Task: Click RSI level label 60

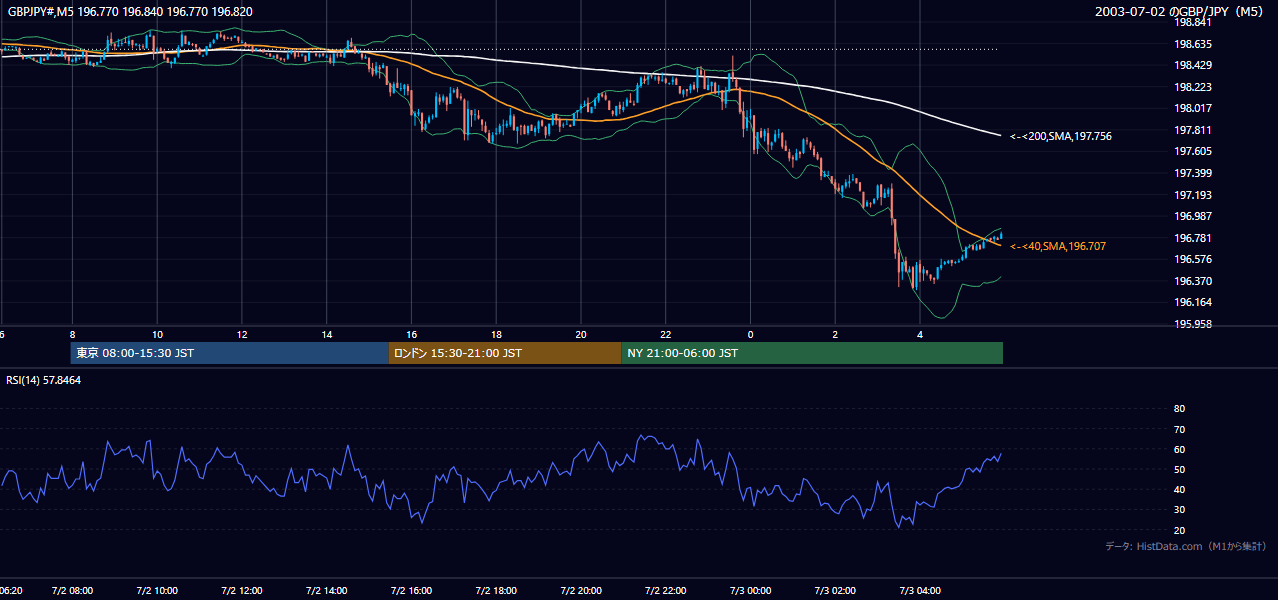Action: coord(1179,449)
